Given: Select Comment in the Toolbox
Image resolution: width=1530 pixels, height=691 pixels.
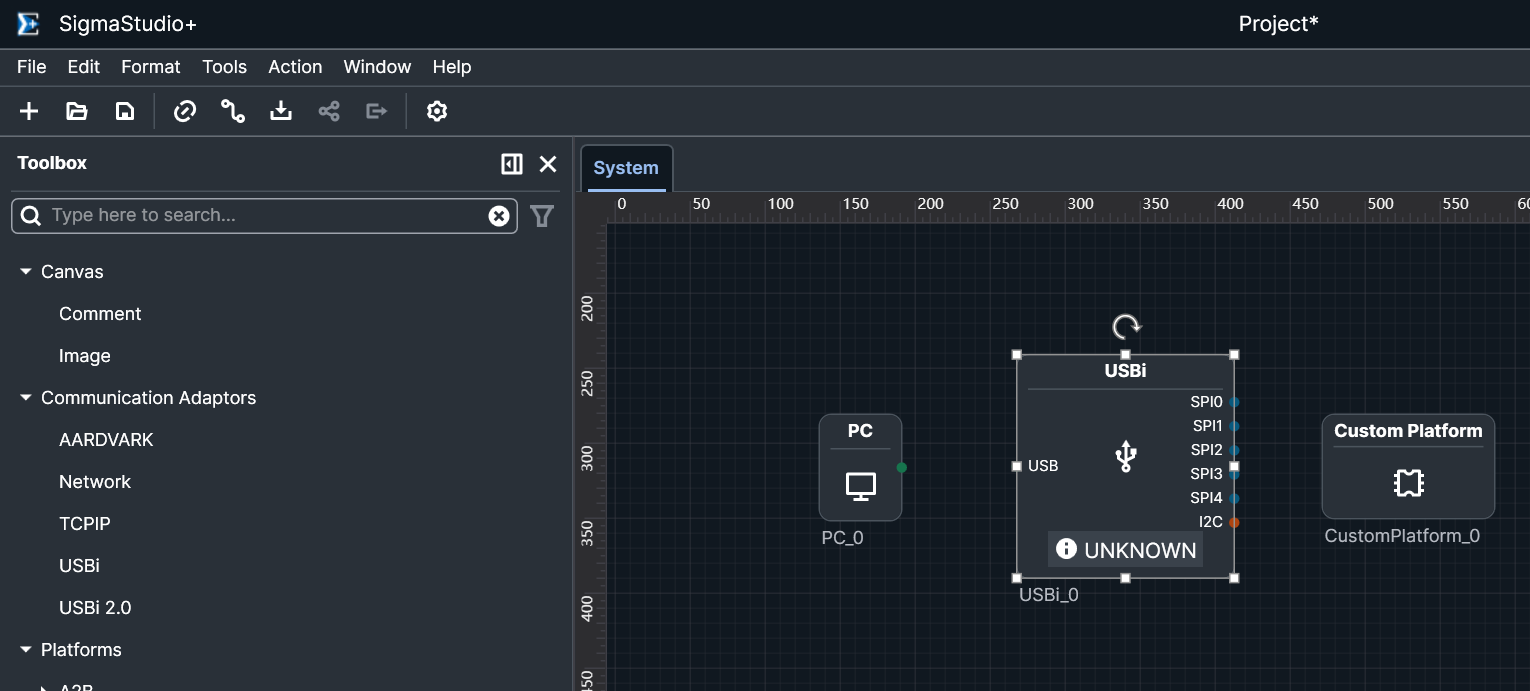Looking at the screenshot, I should 100,314.
